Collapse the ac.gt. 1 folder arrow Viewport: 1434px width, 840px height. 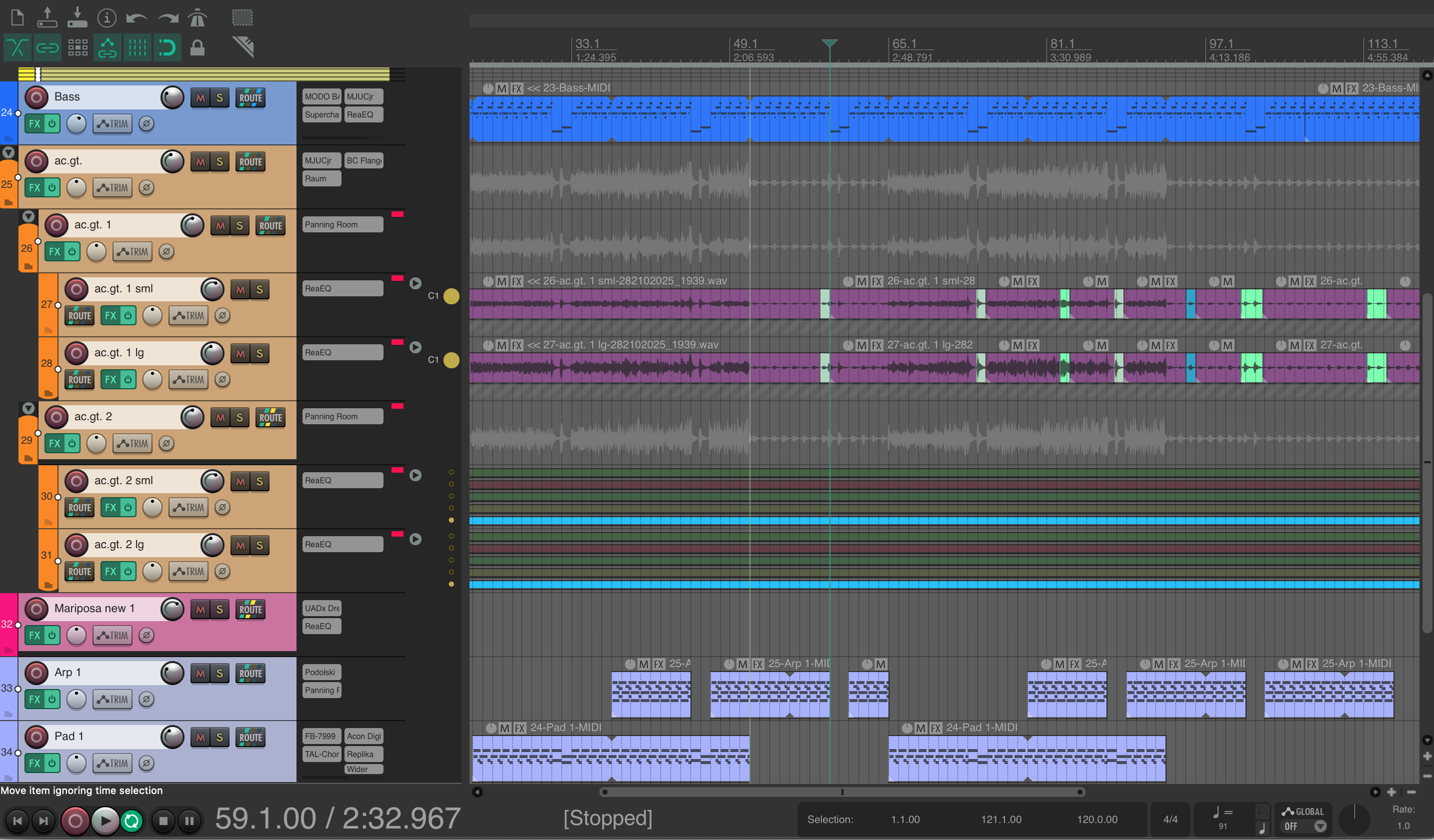[28, 217]
